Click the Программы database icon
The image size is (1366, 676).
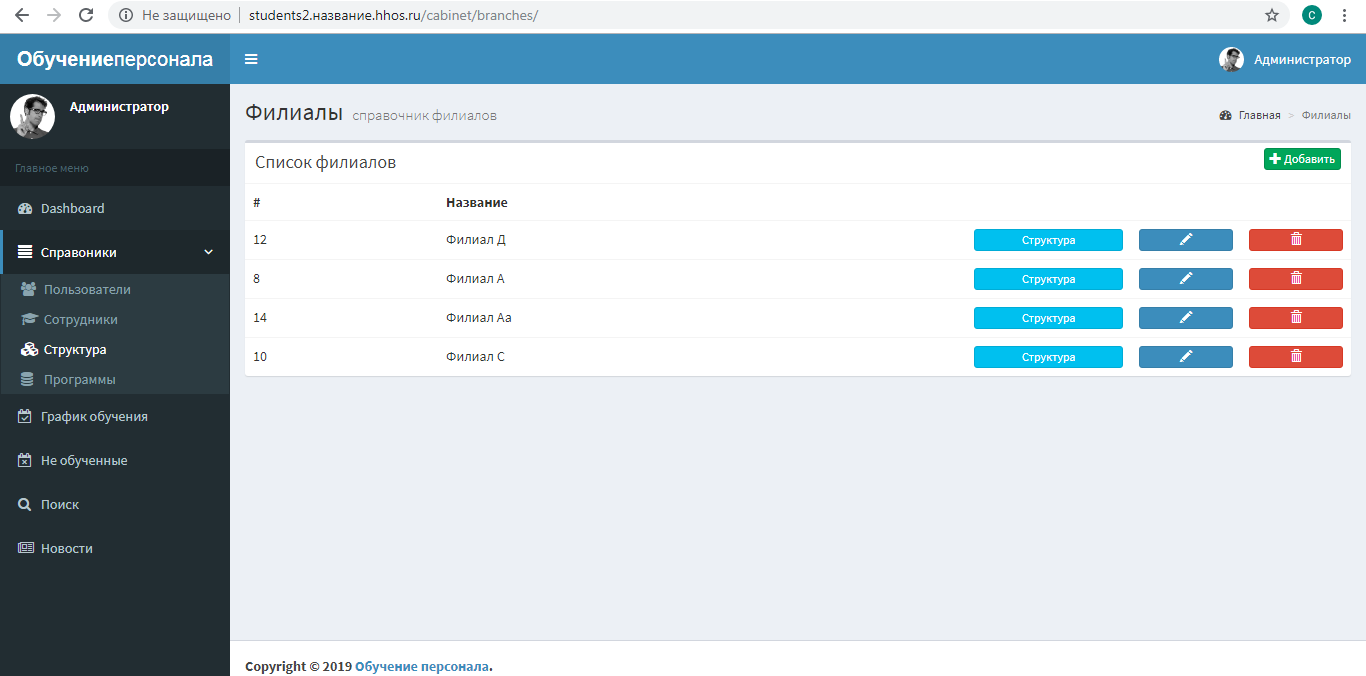27,380
